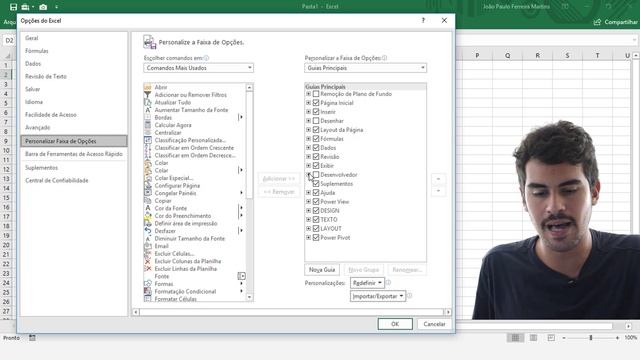Pick the Cor da Fonte icon
Screen dimensions: 640x360
(148, 208)
